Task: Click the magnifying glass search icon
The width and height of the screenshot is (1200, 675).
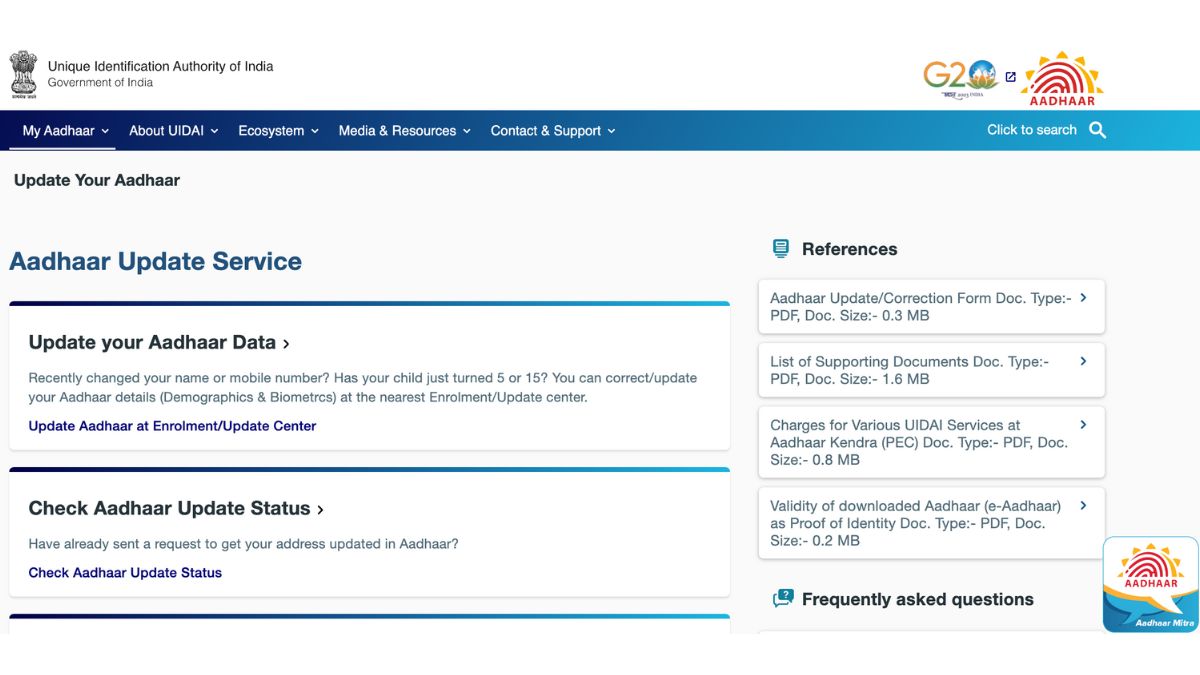Action: pos(1097,130)
